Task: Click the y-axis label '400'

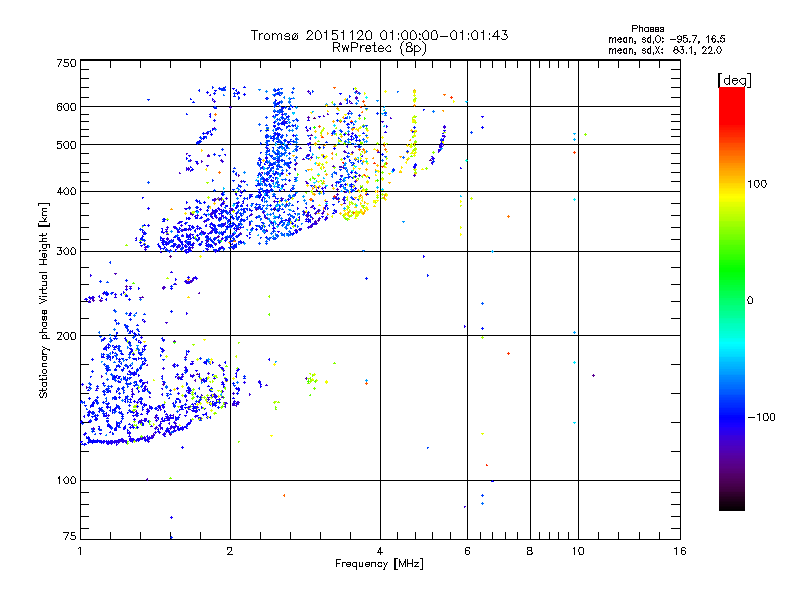Action: click(x=66, y=191)
